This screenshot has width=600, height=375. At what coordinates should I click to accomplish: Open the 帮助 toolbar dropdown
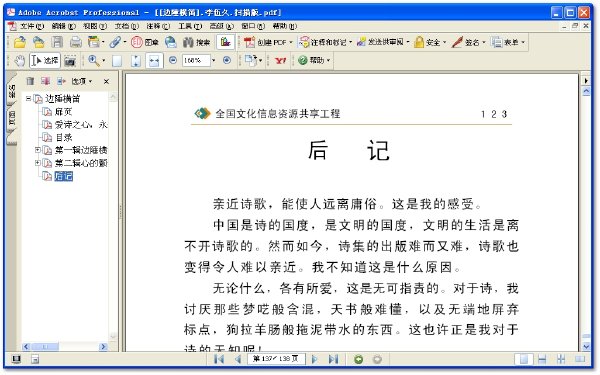[314, 60]
